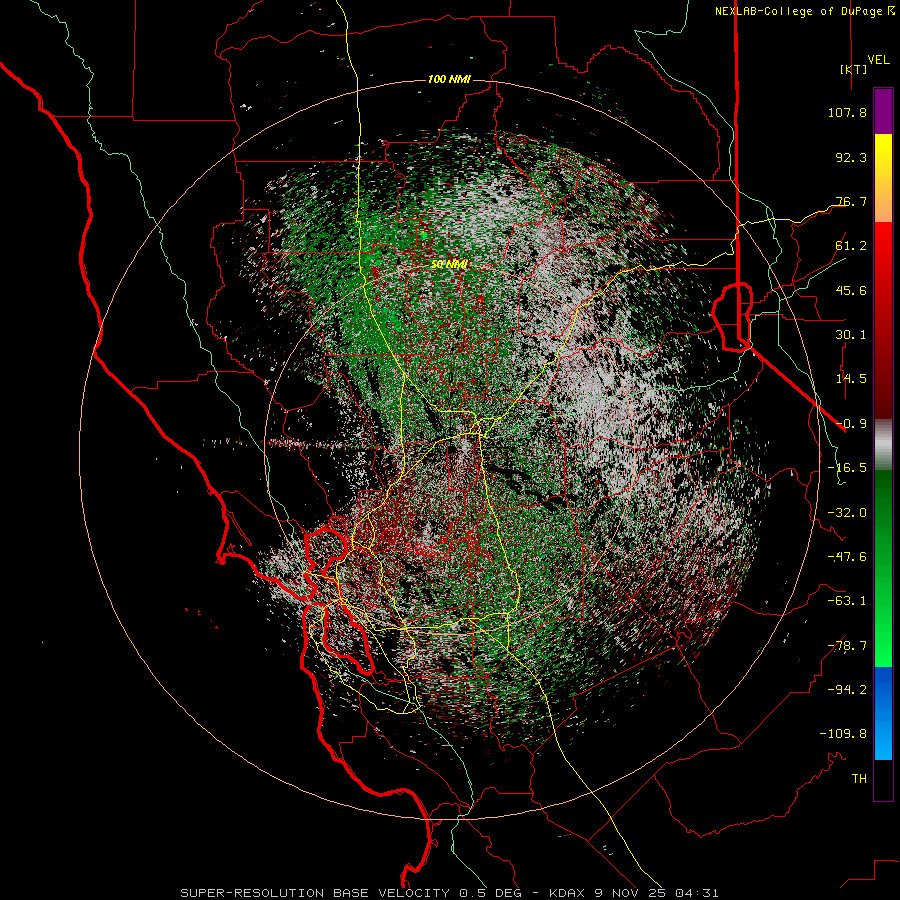Screen dimensions: 900x900
Task: Select the -47.6 velocity scale value
Action: point(847,557)
